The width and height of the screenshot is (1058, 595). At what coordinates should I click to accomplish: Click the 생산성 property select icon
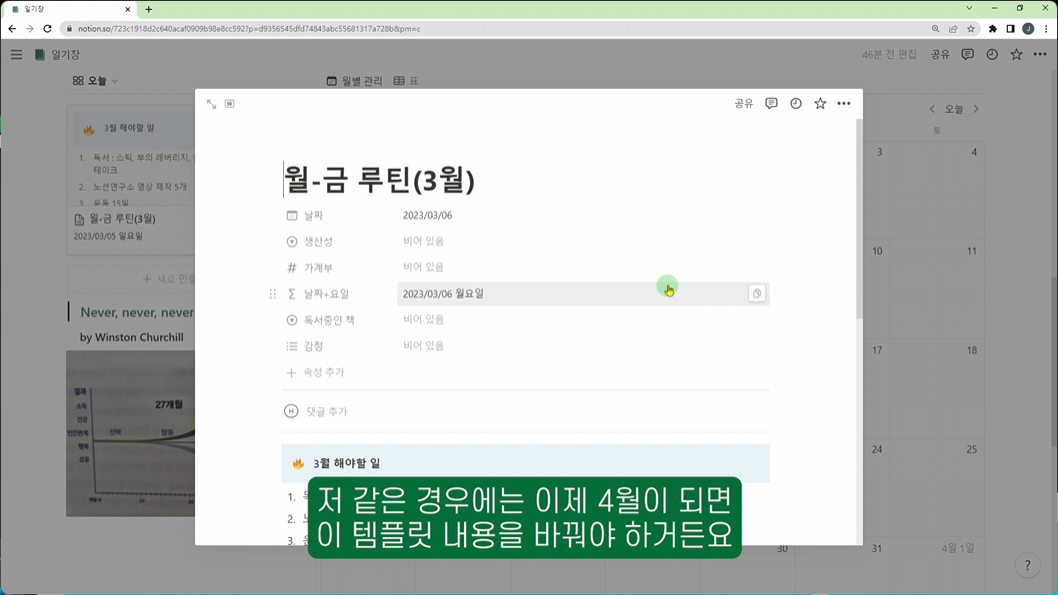[x=291, y=242]
